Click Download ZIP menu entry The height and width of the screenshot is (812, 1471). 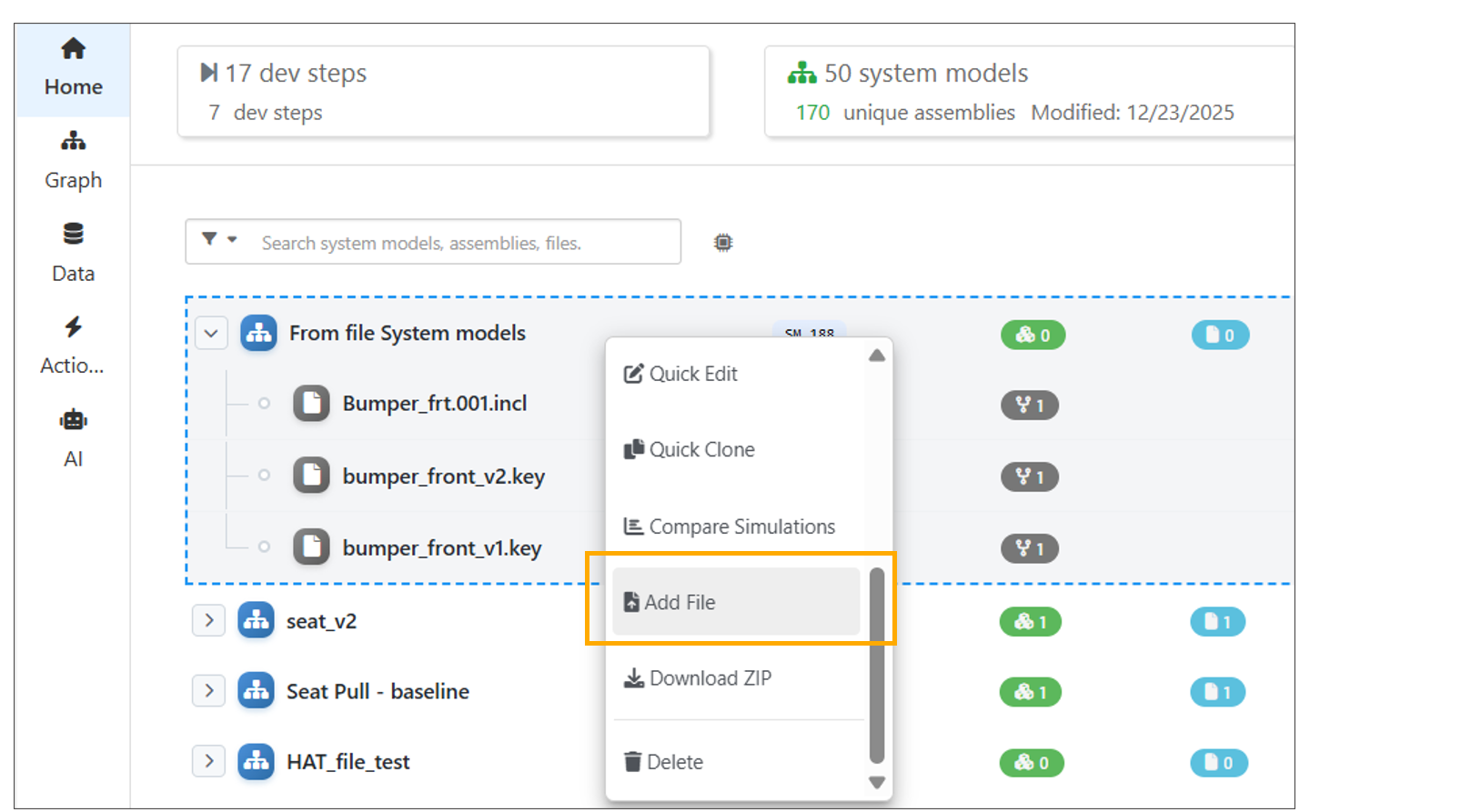(x=709, y=678)
